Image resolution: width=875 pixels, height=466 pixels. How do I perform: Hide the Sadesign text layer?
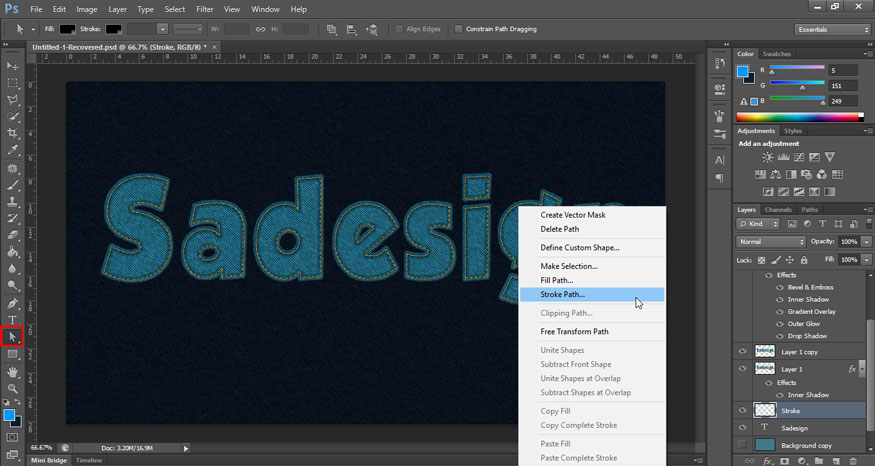coord(742,427)
